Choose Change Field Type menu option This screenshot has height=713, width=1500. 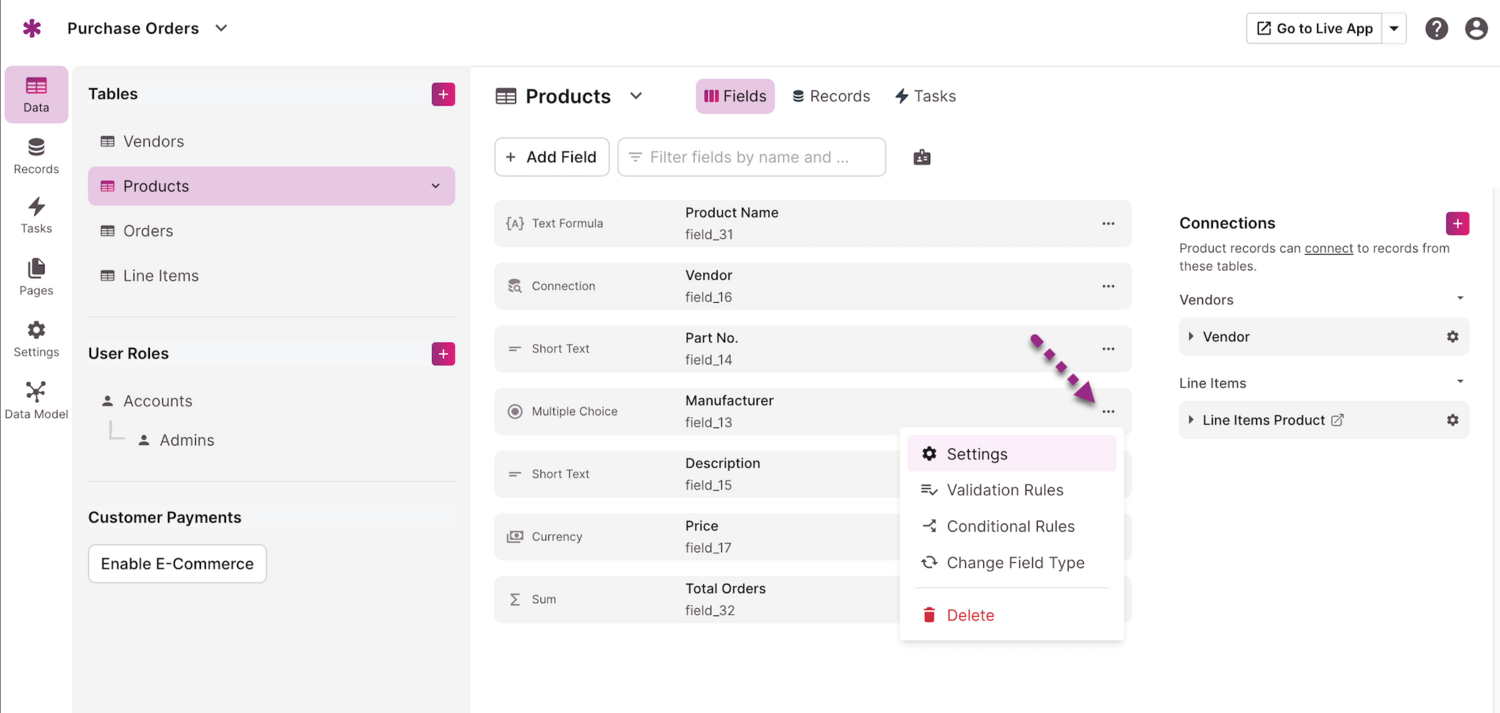point(1015,563)
